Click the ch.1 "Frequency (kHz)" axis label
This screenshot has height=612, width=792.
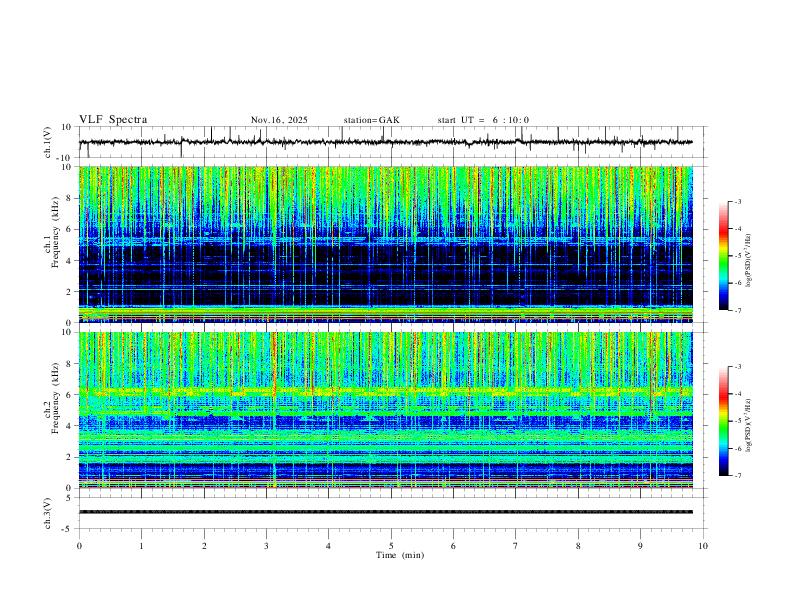tap(56, 232)
